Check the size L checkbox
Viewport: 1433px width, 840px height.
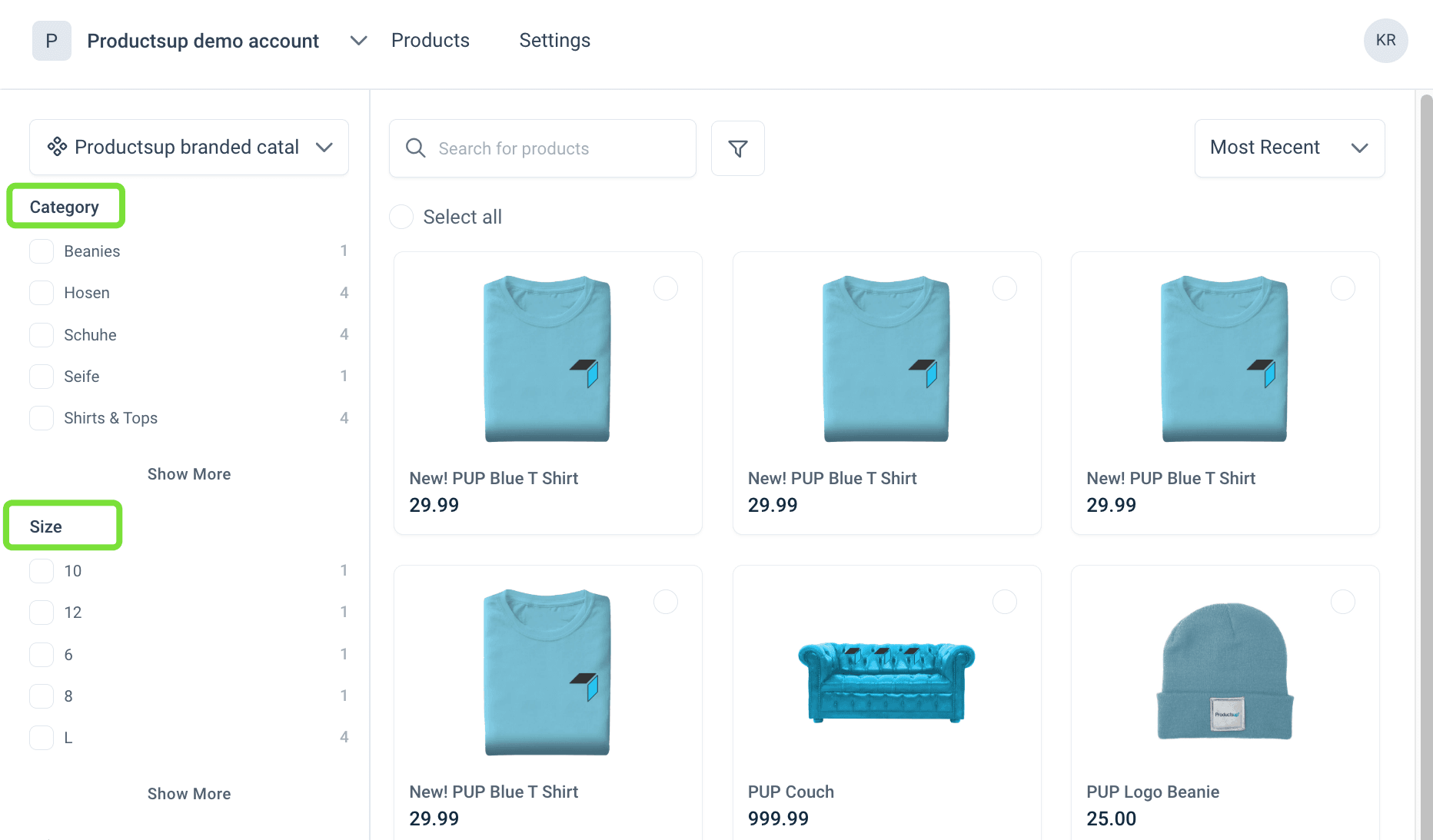(42, 738)
